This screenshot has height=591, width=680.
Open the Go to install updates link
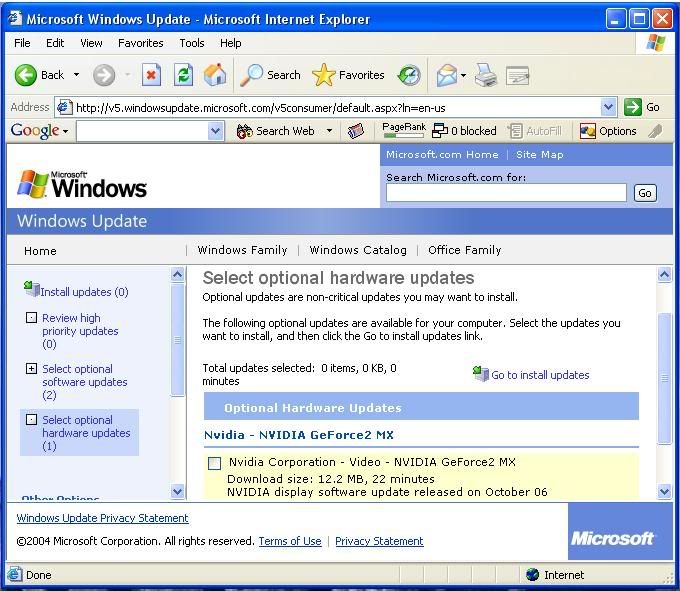click(540, 375)
